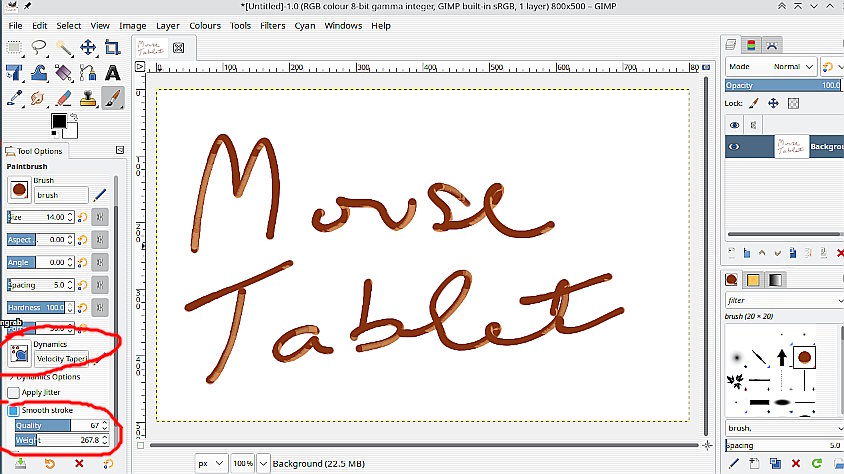This screenshot has width=844, height=474.
Task: Toggle link Hardness to brush native
Action: (x=100, y=308)
